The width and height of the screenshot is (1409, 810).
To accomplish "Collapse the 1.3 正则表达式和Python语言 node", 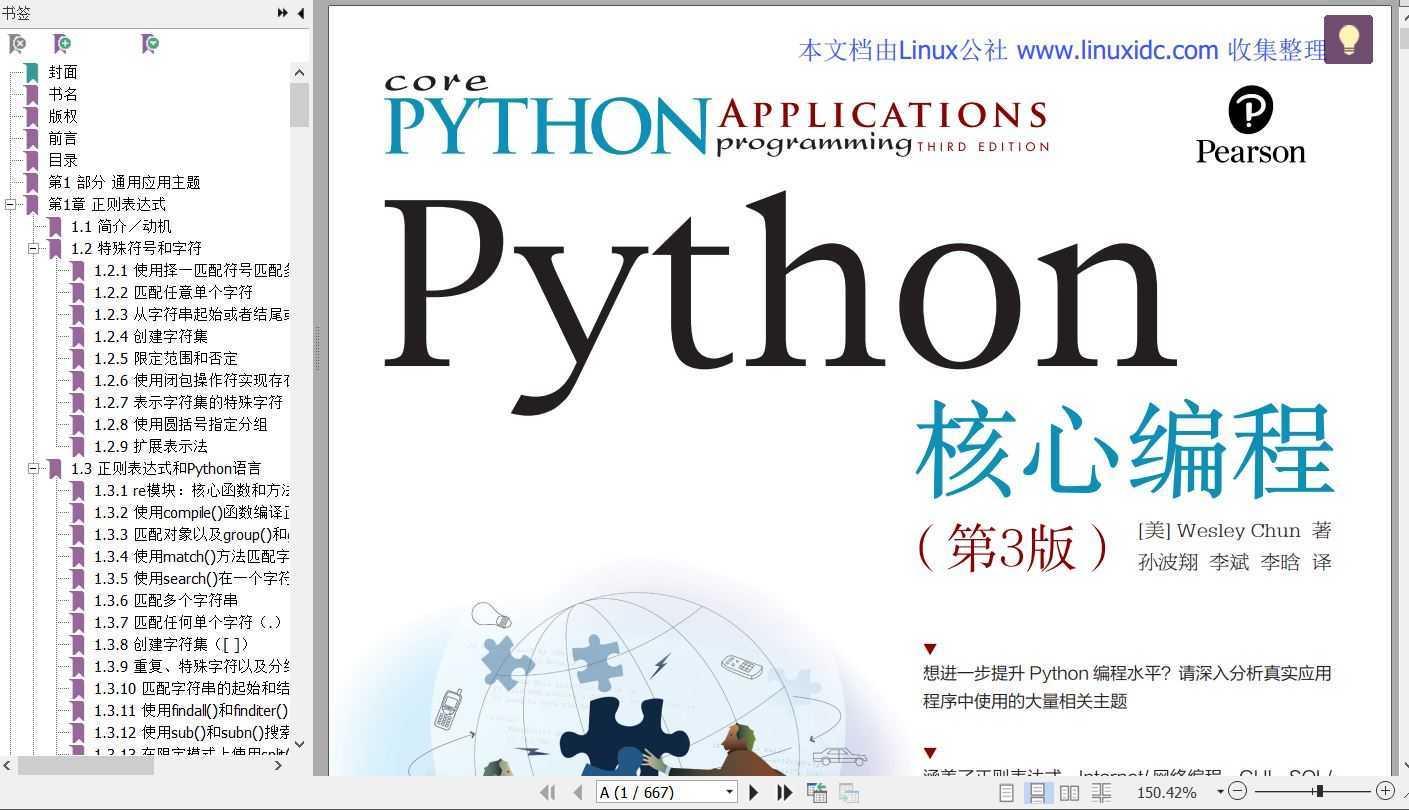I will click(x=33, y=468).
